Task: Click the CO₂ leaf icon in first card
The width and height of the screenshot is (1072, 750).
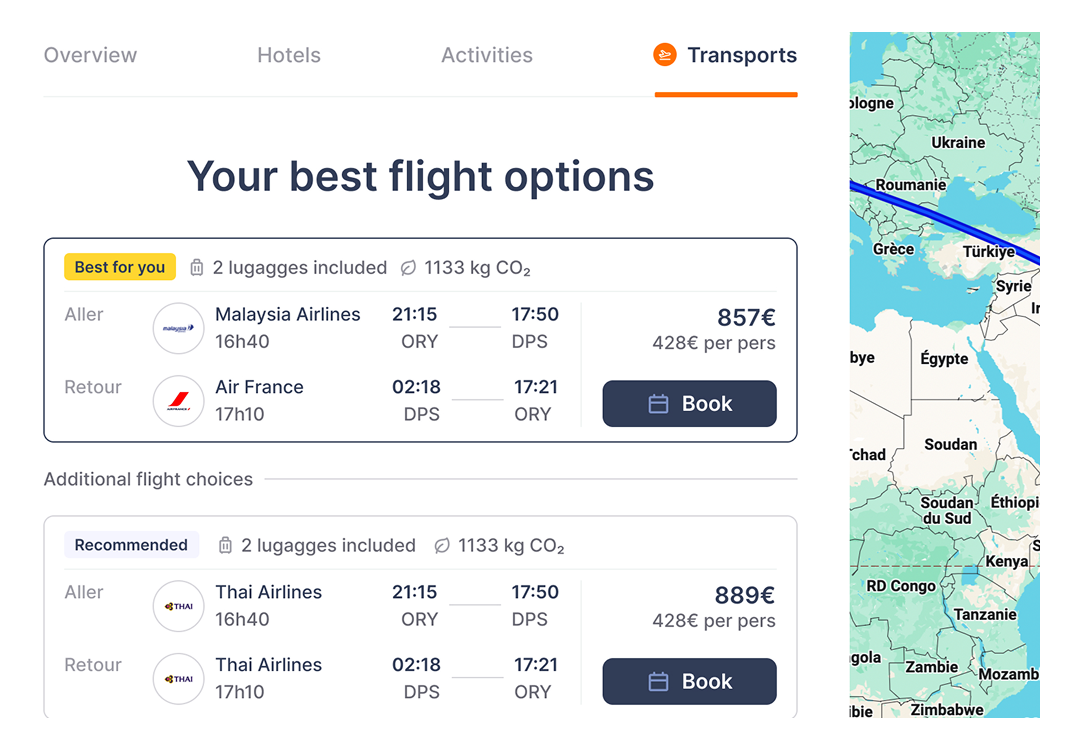Action: click(408, 268)
